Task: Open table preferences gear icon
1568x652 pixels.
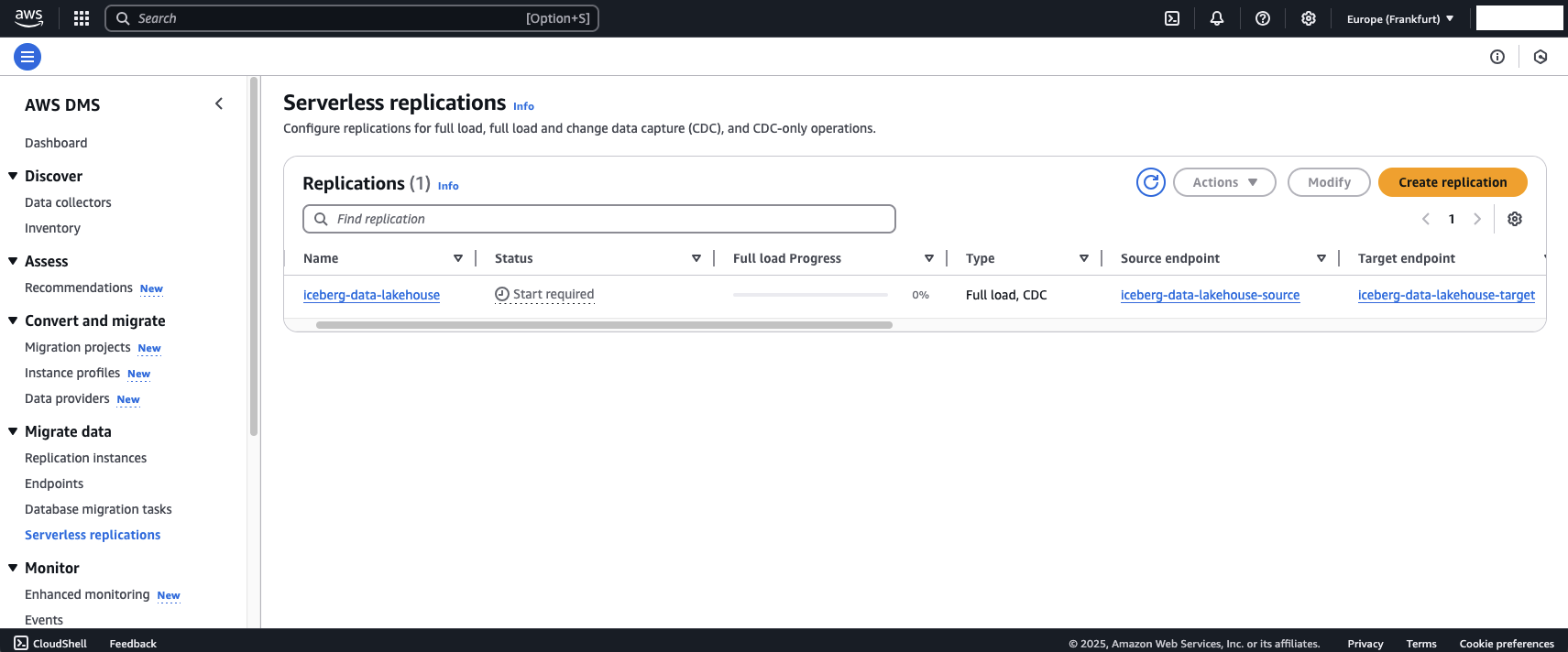Action: 1515,219
